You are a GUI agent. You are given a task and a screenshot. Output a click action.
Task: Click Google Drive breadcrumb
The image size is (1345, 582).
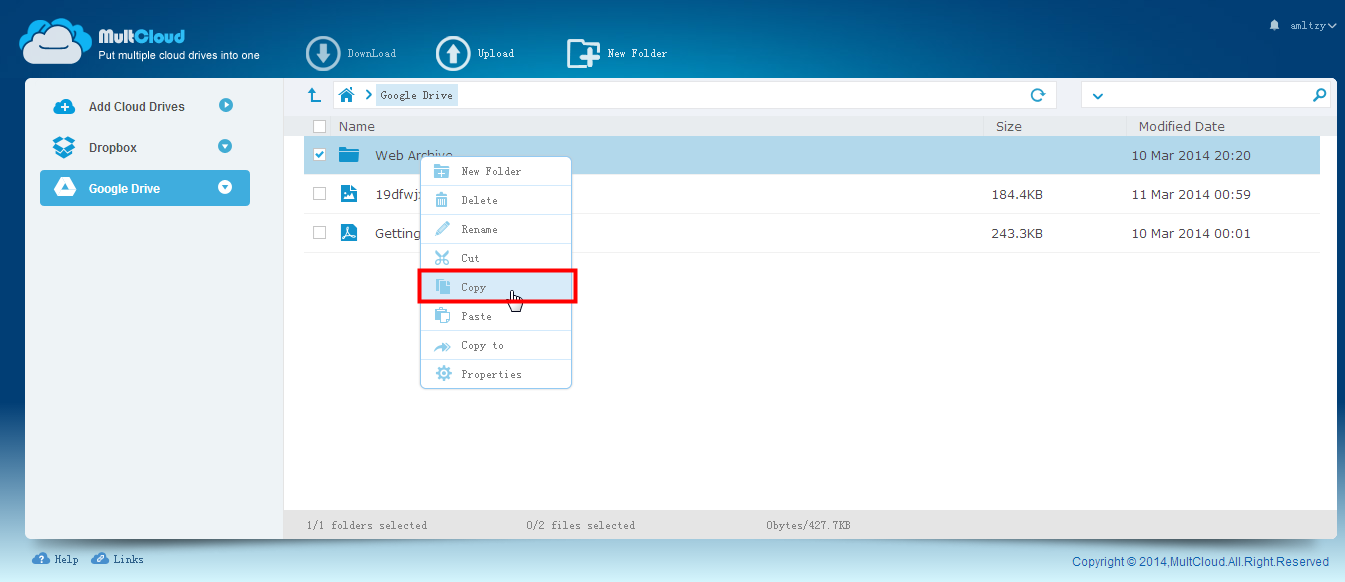coord(417,96)
